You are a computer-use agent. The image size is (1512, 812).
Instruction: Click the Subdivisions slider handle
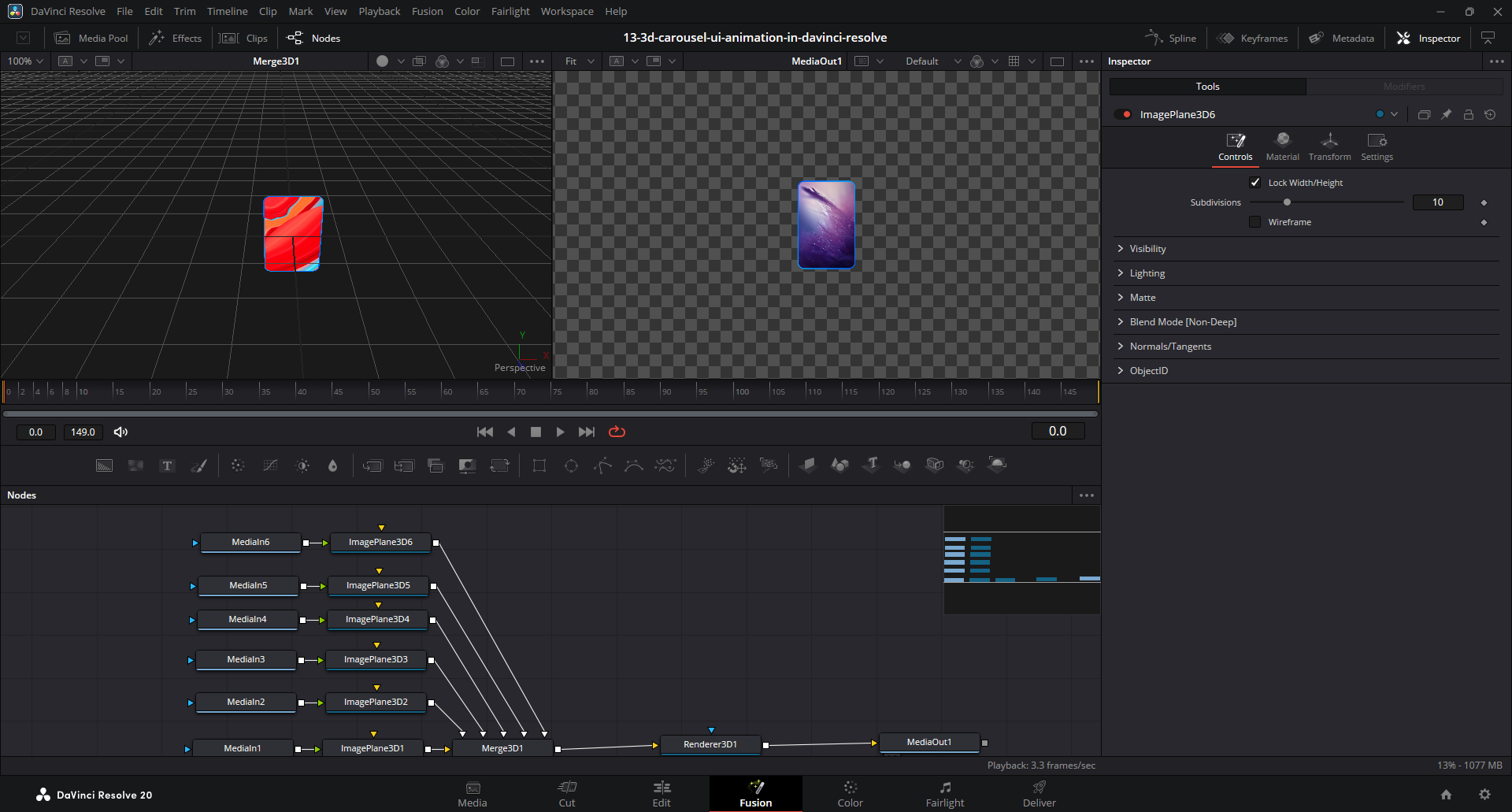(x=1287, y=202)
